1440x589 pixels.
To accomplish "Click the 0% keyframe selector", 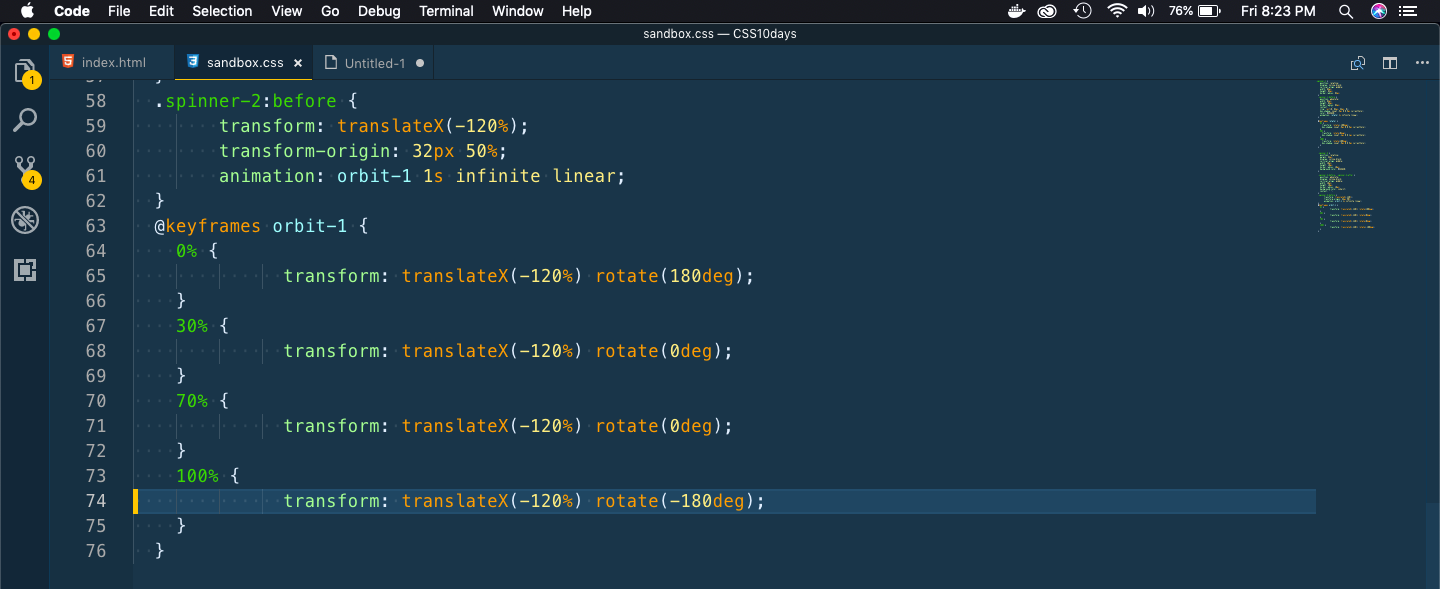I will click(187, 251).
